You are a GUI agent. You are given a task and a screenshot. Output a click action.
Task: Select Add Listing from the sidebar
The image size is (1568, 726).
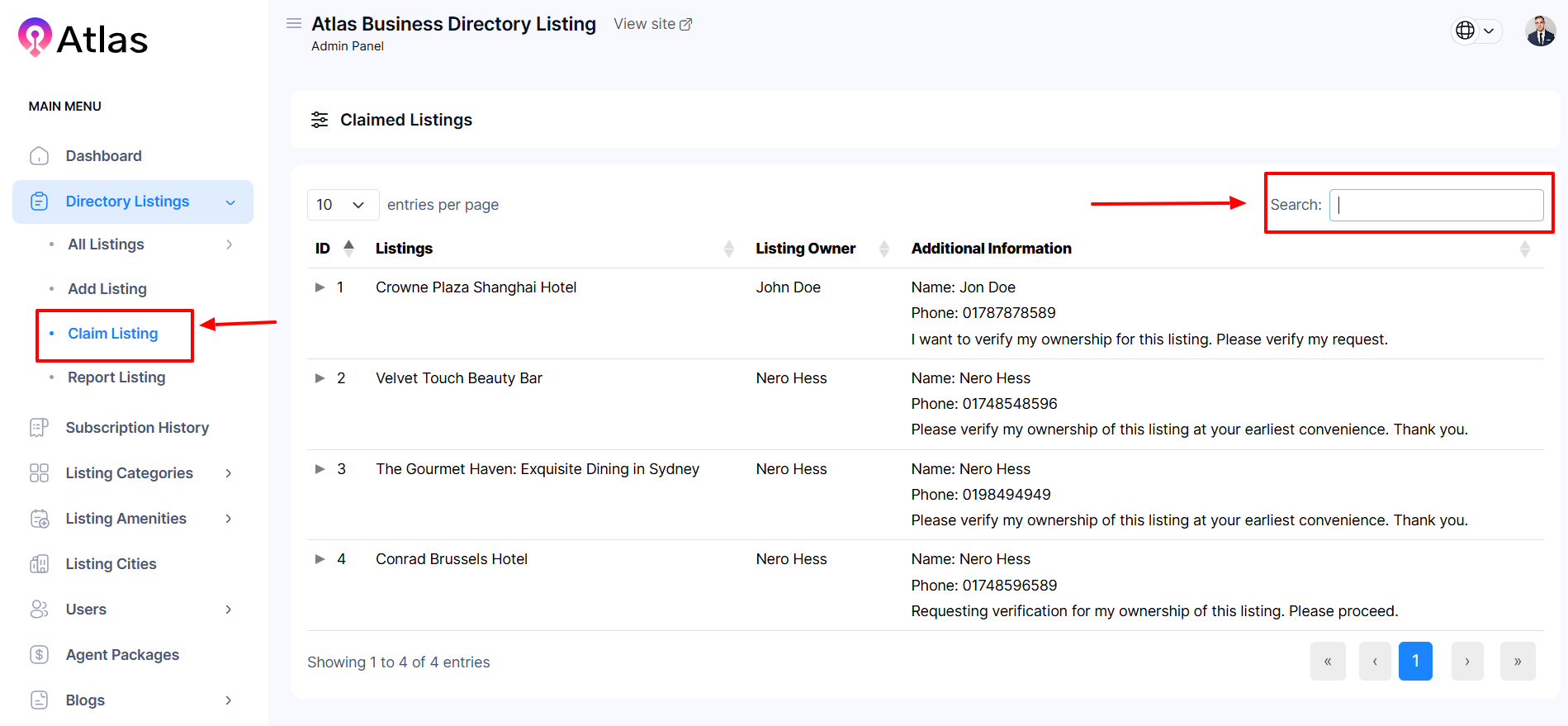[x=107, y=289]
